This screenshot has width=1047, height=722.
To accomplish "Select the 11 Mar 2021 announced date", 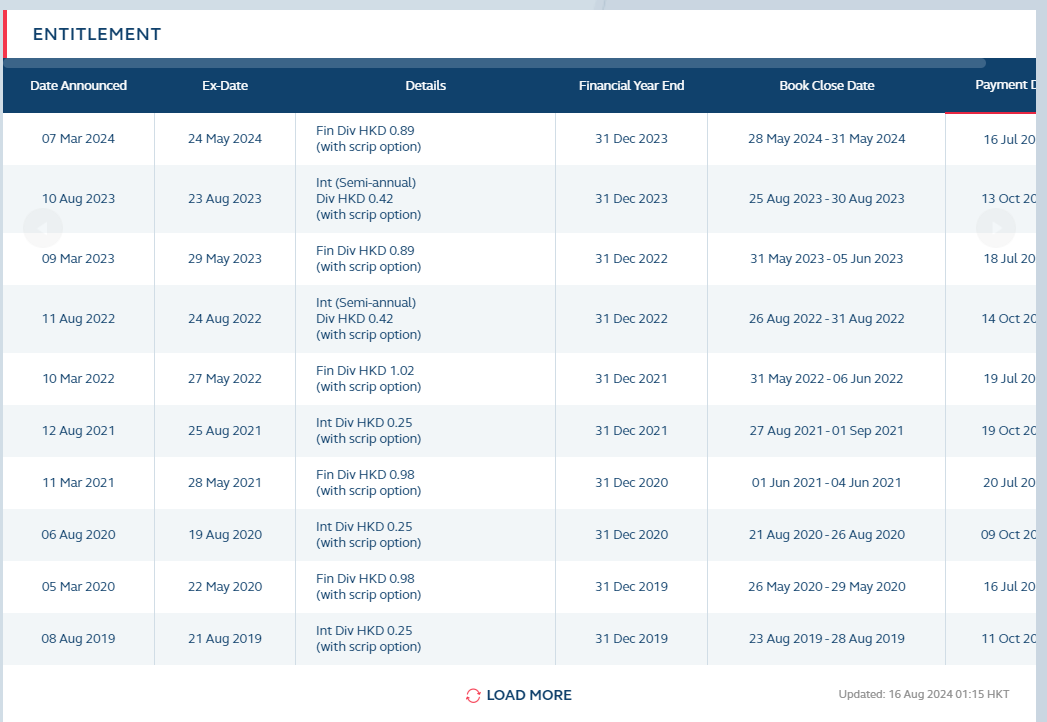I will click(x=78, y=482).
